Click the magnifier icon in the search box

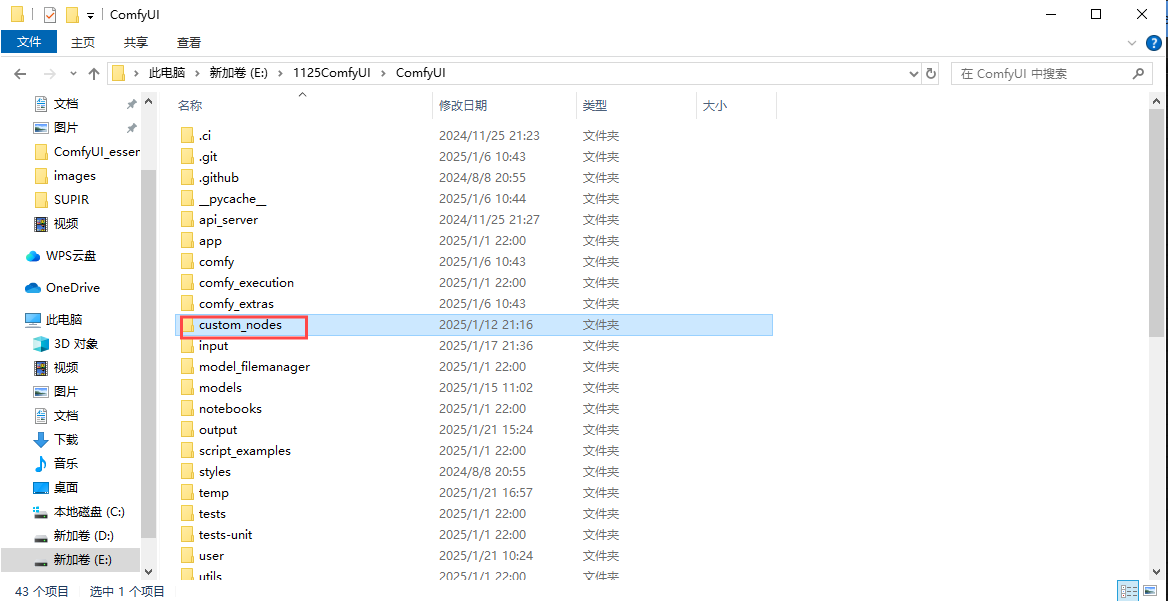(x=1138, y=73)
